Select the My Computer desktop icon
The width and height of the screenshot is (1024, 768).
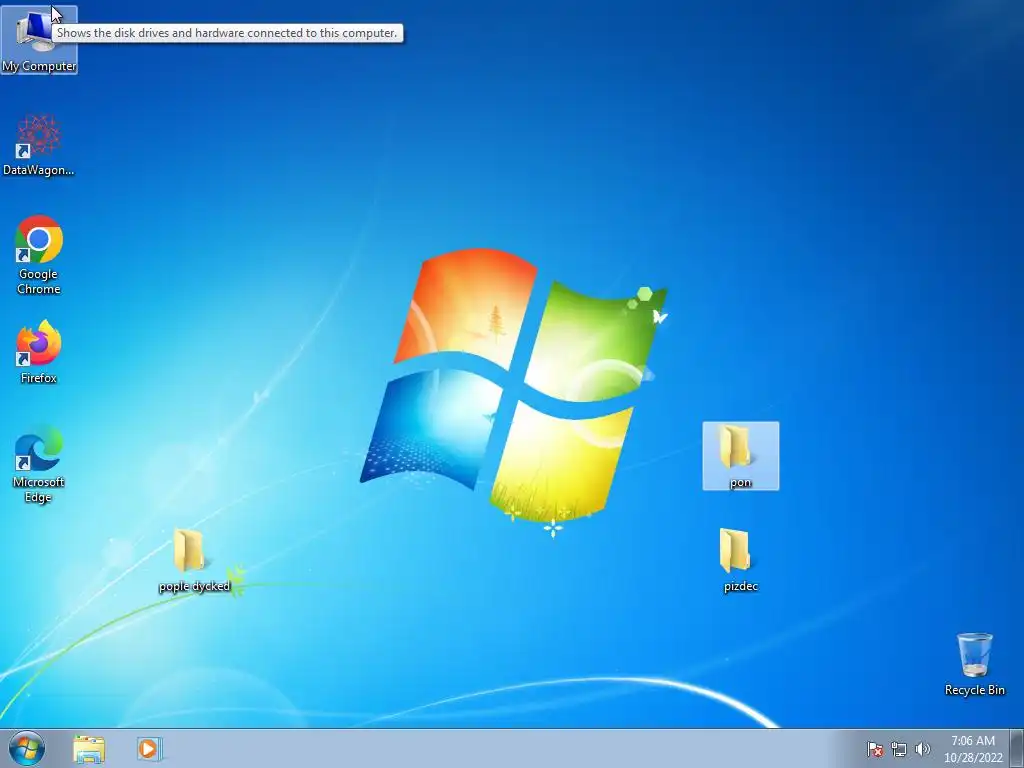(39, 40)
